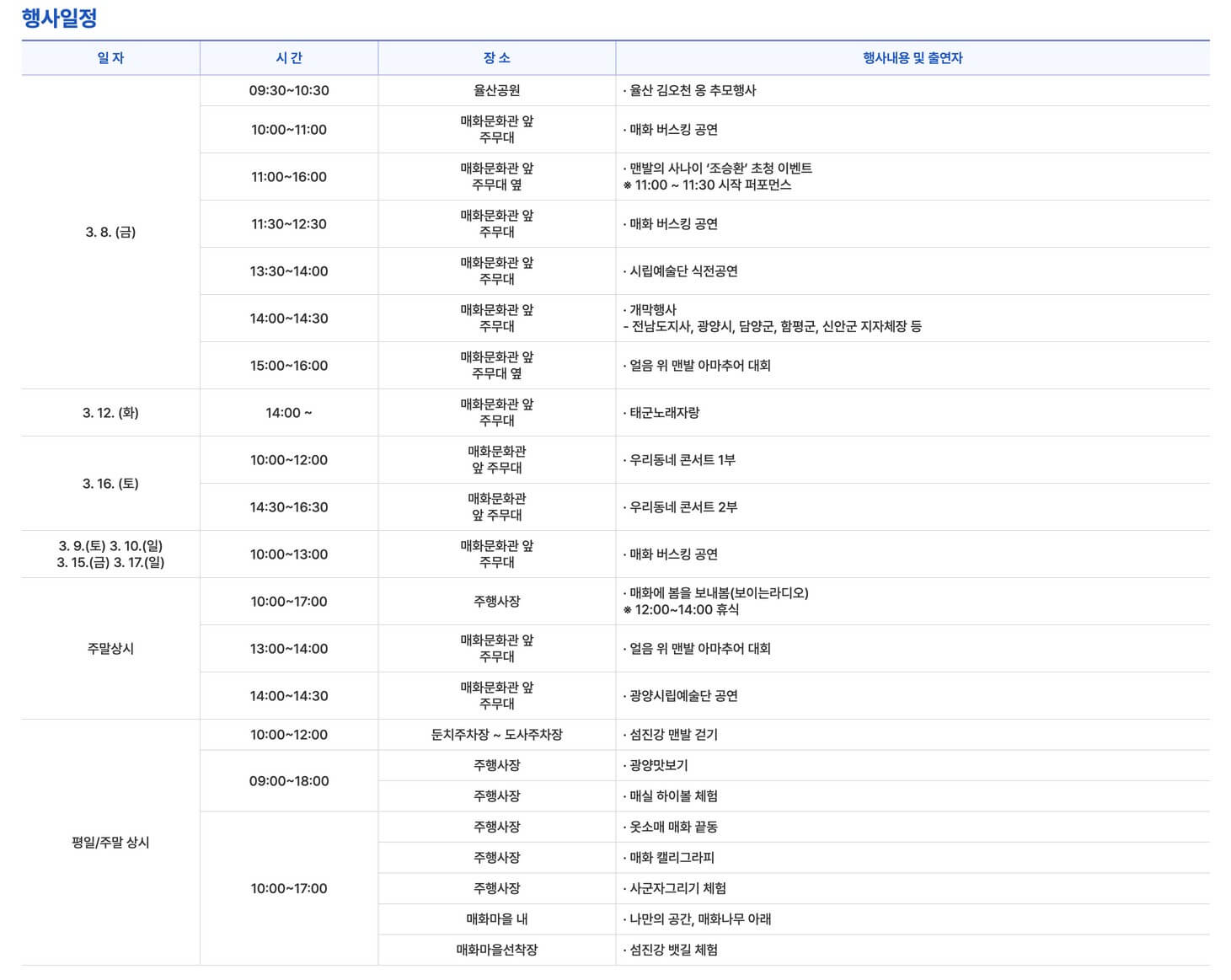Click the 매화마을 내 venue cell
Viewport: 1231px width, 980px height.
tap(497, 919)
